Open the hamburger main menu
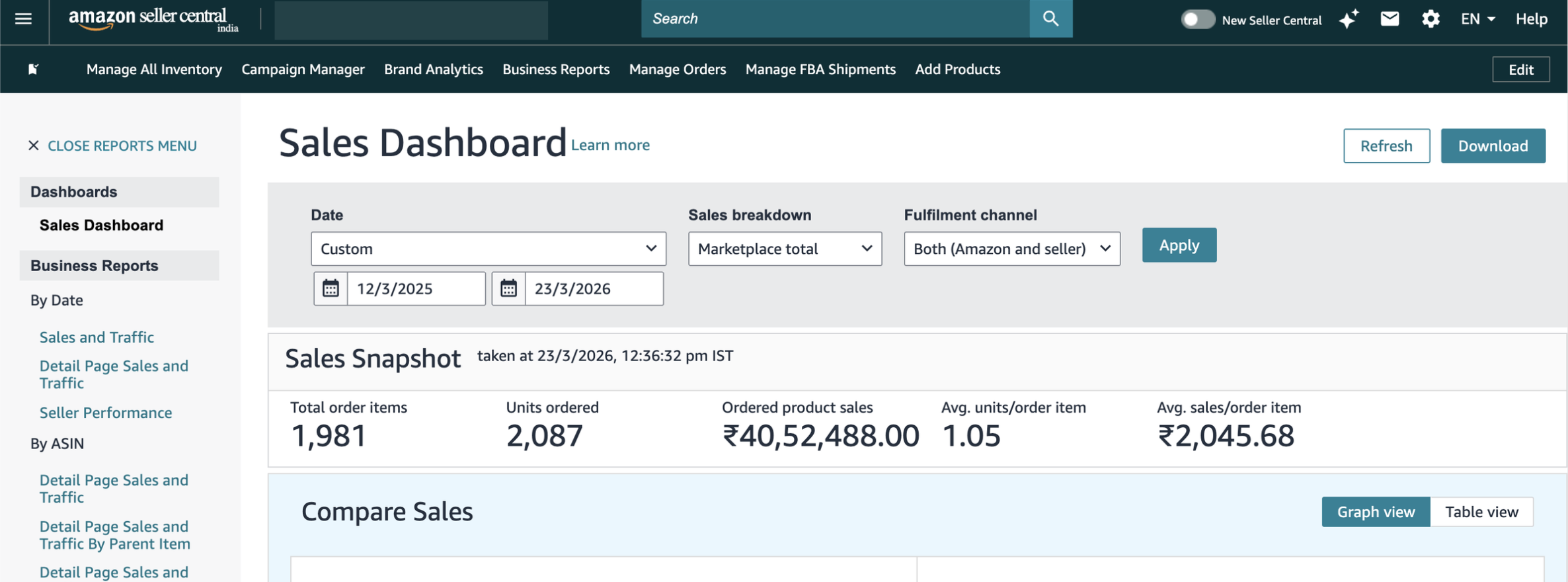 point(23,19)
